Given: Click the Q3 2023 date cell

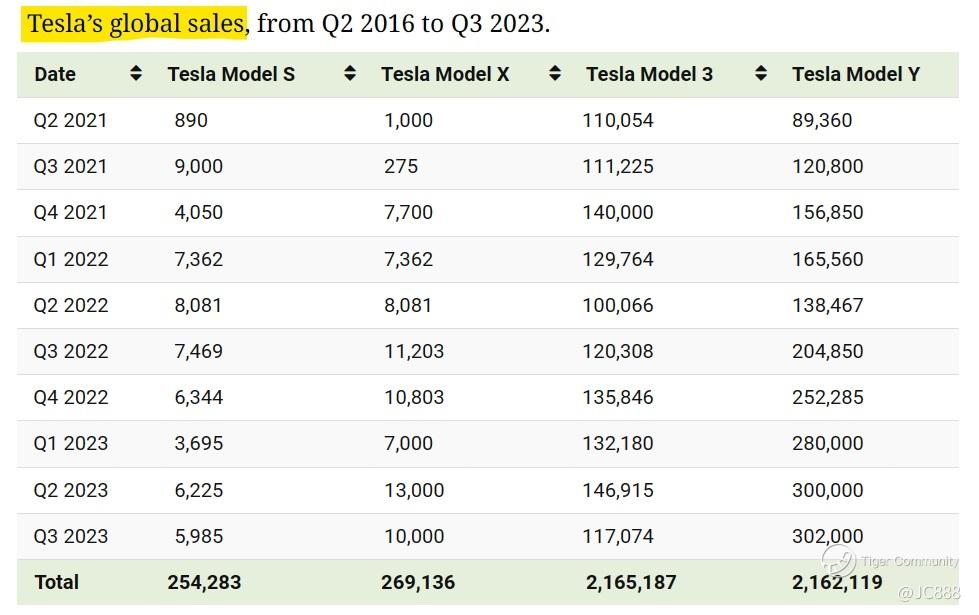Looking at the screenshot, I should [x=70, y=536].
